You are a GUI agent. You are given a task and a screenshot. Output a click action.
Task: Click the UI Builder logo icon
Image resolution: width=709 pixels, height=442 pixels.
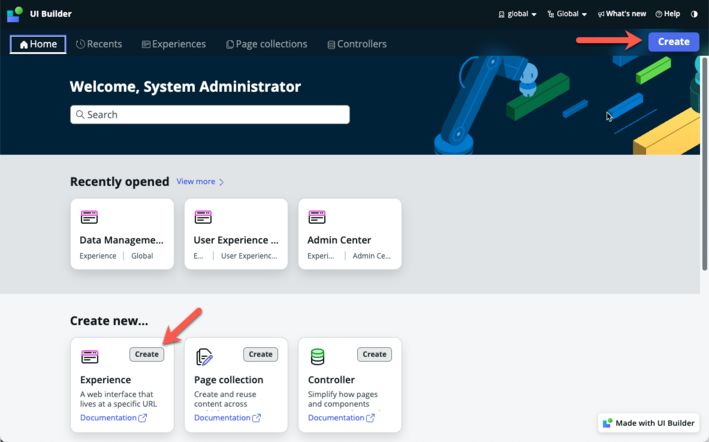[x=14, y=14]
